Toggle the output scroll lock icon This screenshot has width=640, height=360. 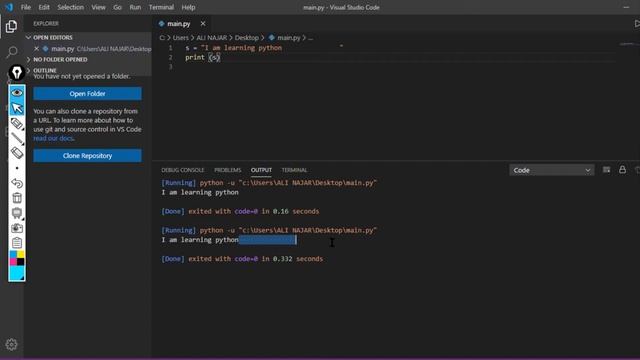(622, 169)
